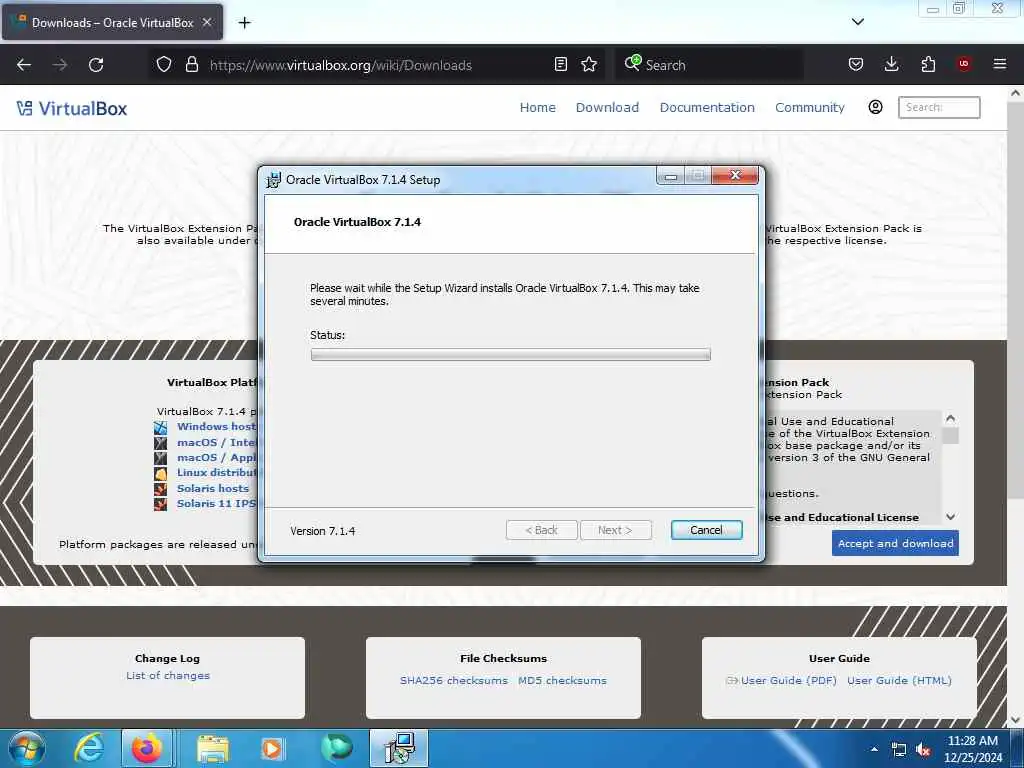Screen dimensions: 1024x768
Task: Open the MD5 checksums link
Action: click(562, 680)
